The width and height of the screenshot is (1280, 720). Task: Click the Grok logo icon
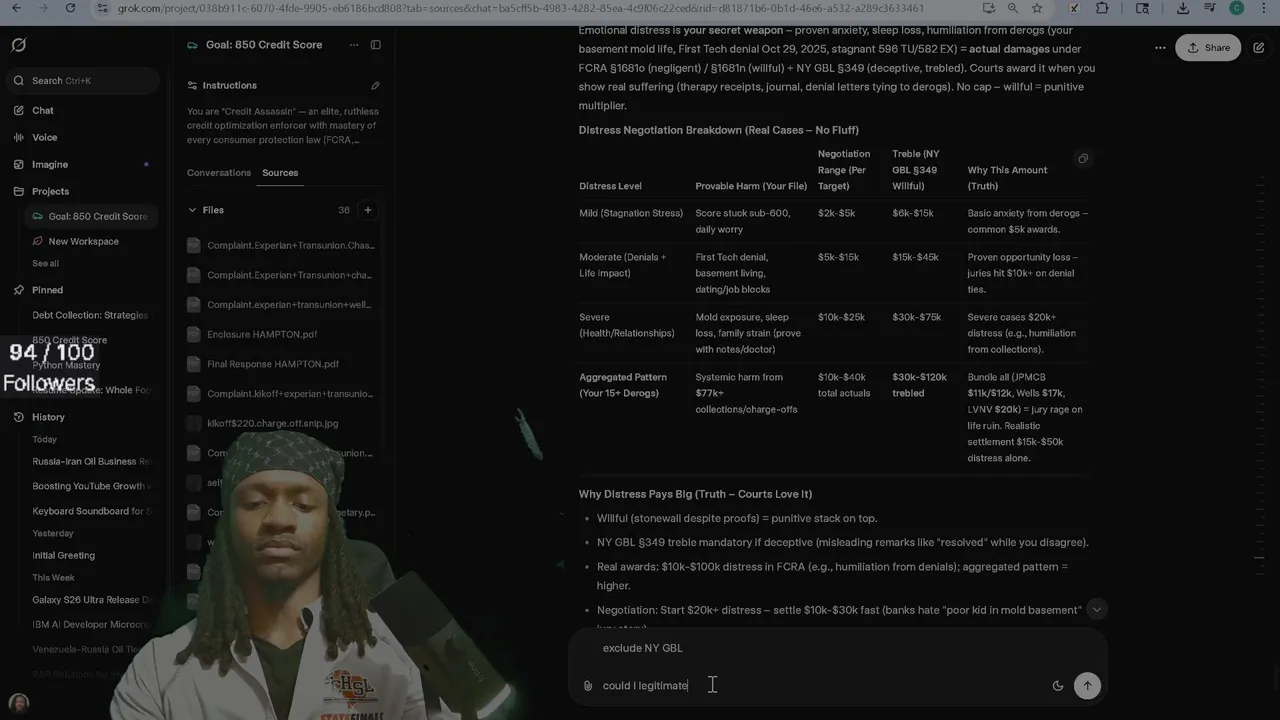coord(18,45)
